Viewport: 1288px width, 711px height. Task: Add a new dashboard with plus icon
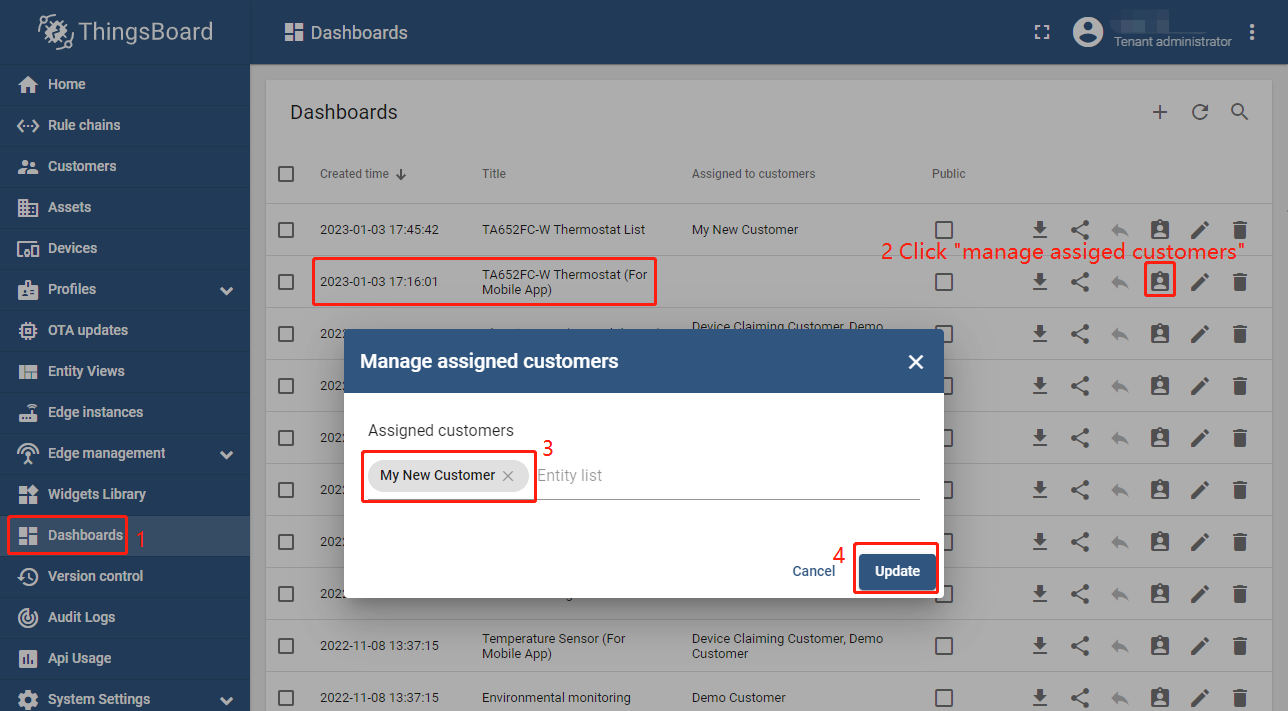(x=1160, y=112)
